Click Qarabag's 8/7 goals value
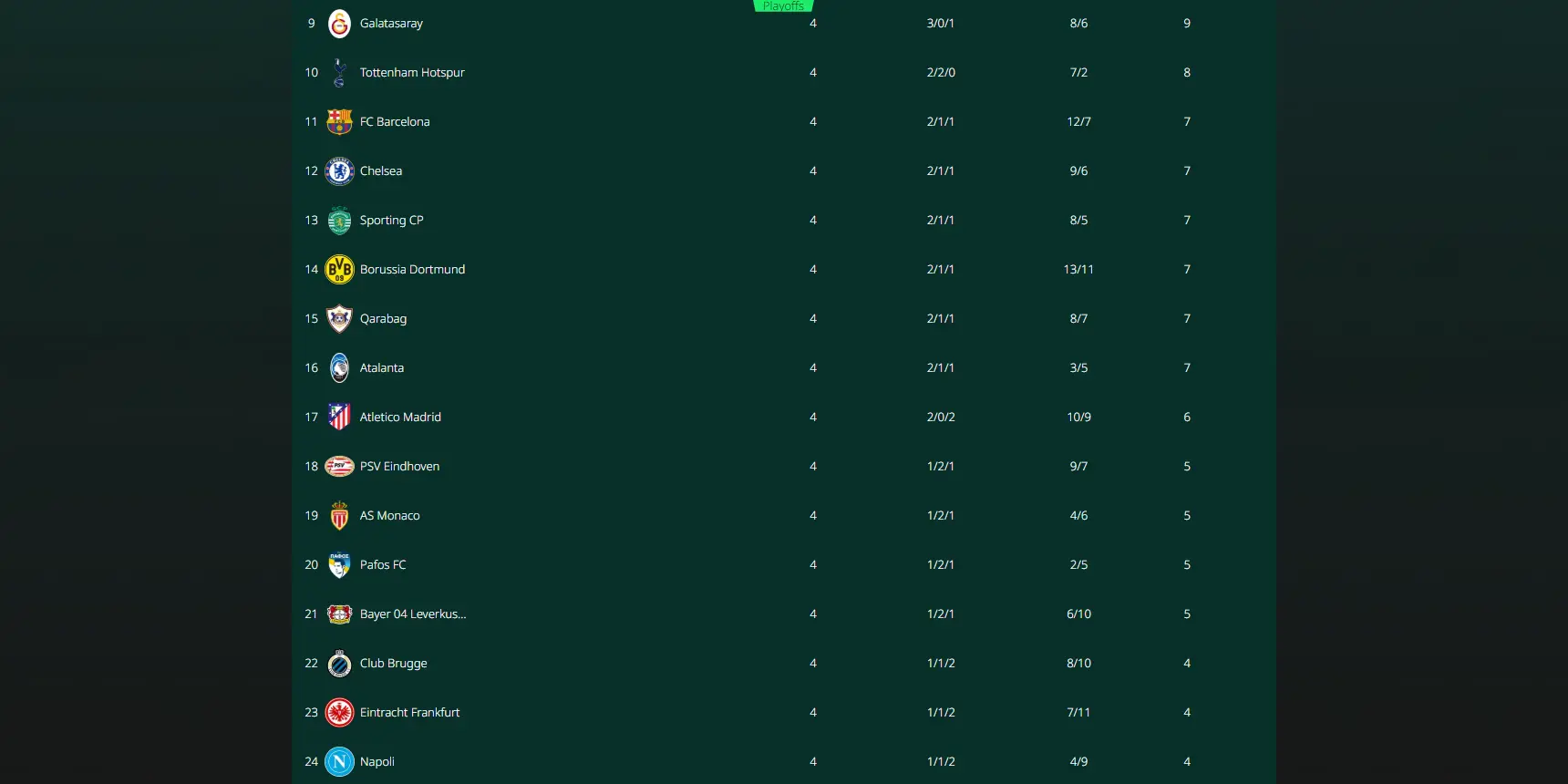Image resolution: width=1568 pixels, height=784 pixels. pos(1078,319)
